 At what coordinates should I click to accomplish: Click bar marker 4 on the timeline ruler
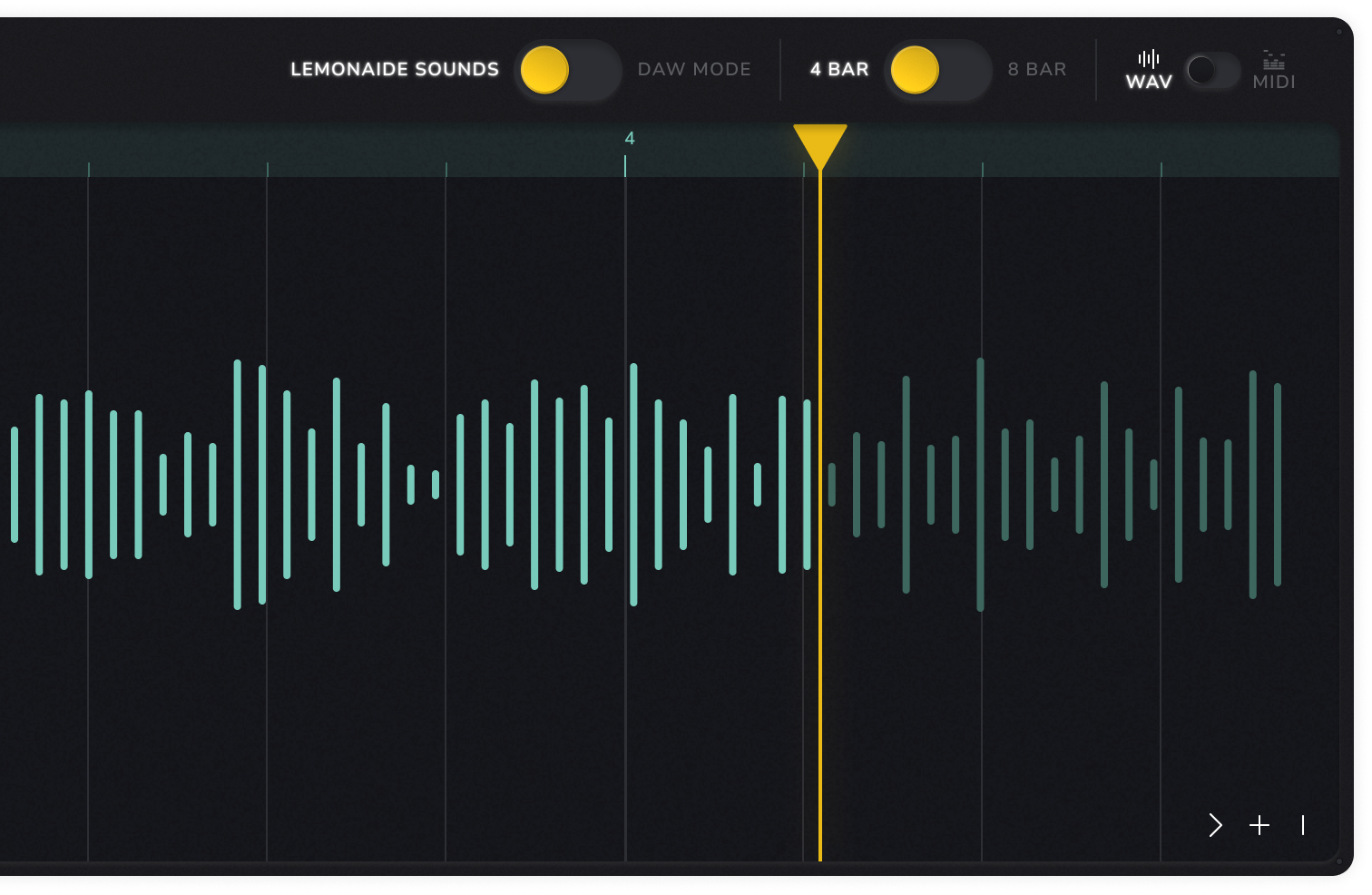coord(630,139)
